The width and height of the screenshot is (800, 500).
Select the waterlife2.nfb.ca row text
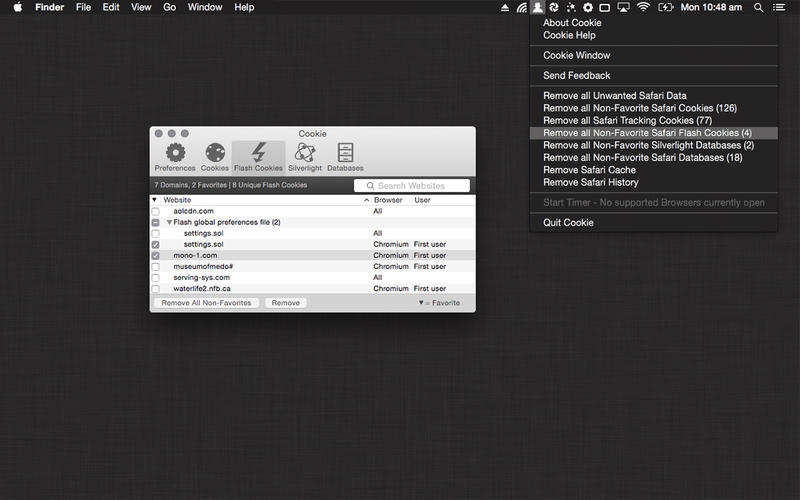coord(202,289)
